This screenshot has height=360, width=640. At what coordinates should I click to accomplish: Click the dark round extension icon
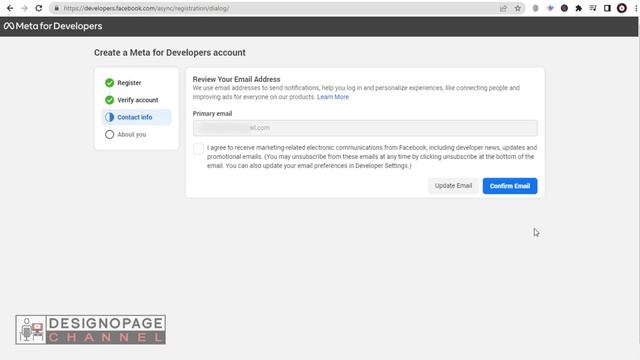tap(564, 8)
